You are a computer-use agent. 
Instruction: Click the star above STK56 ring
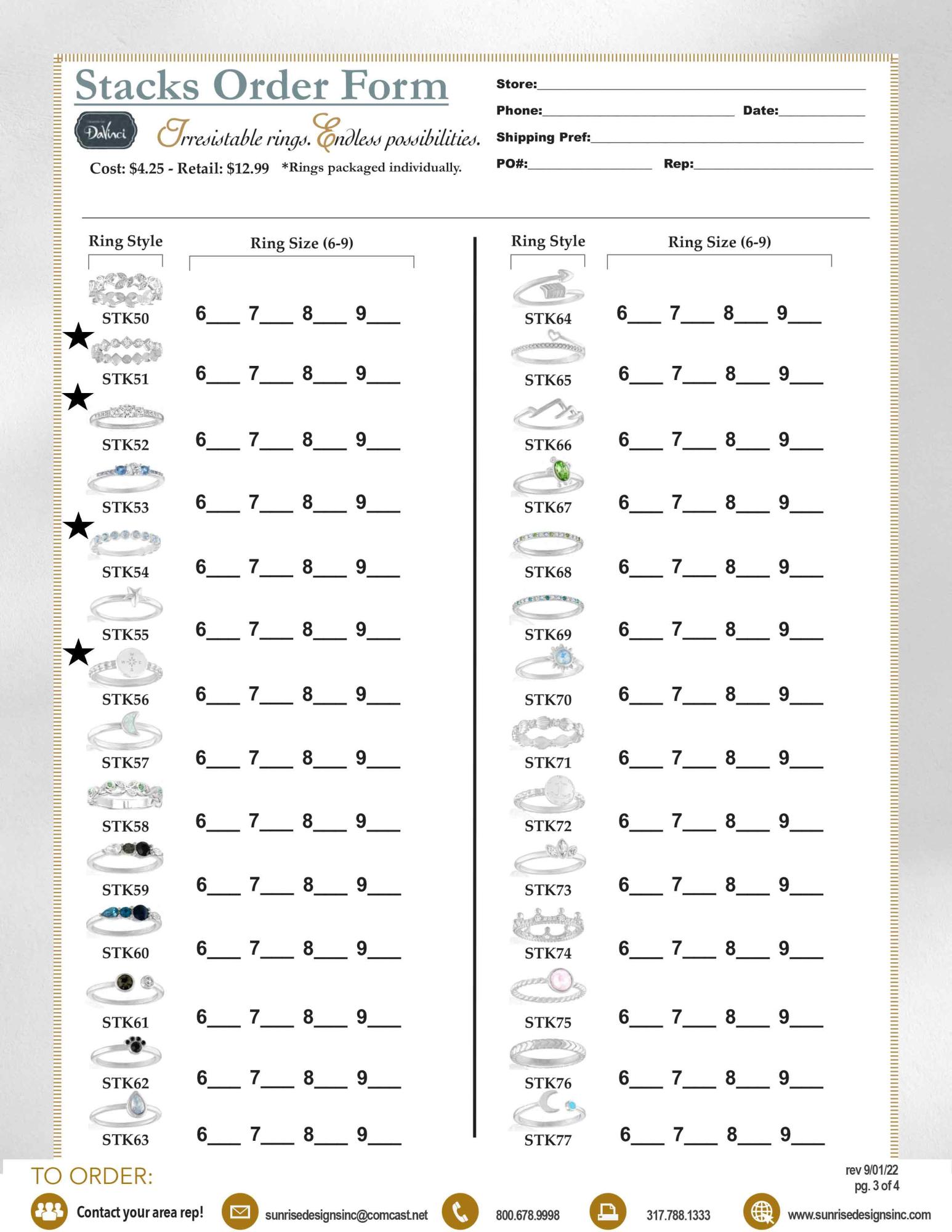pyautogui.click(x=78, y=652)
